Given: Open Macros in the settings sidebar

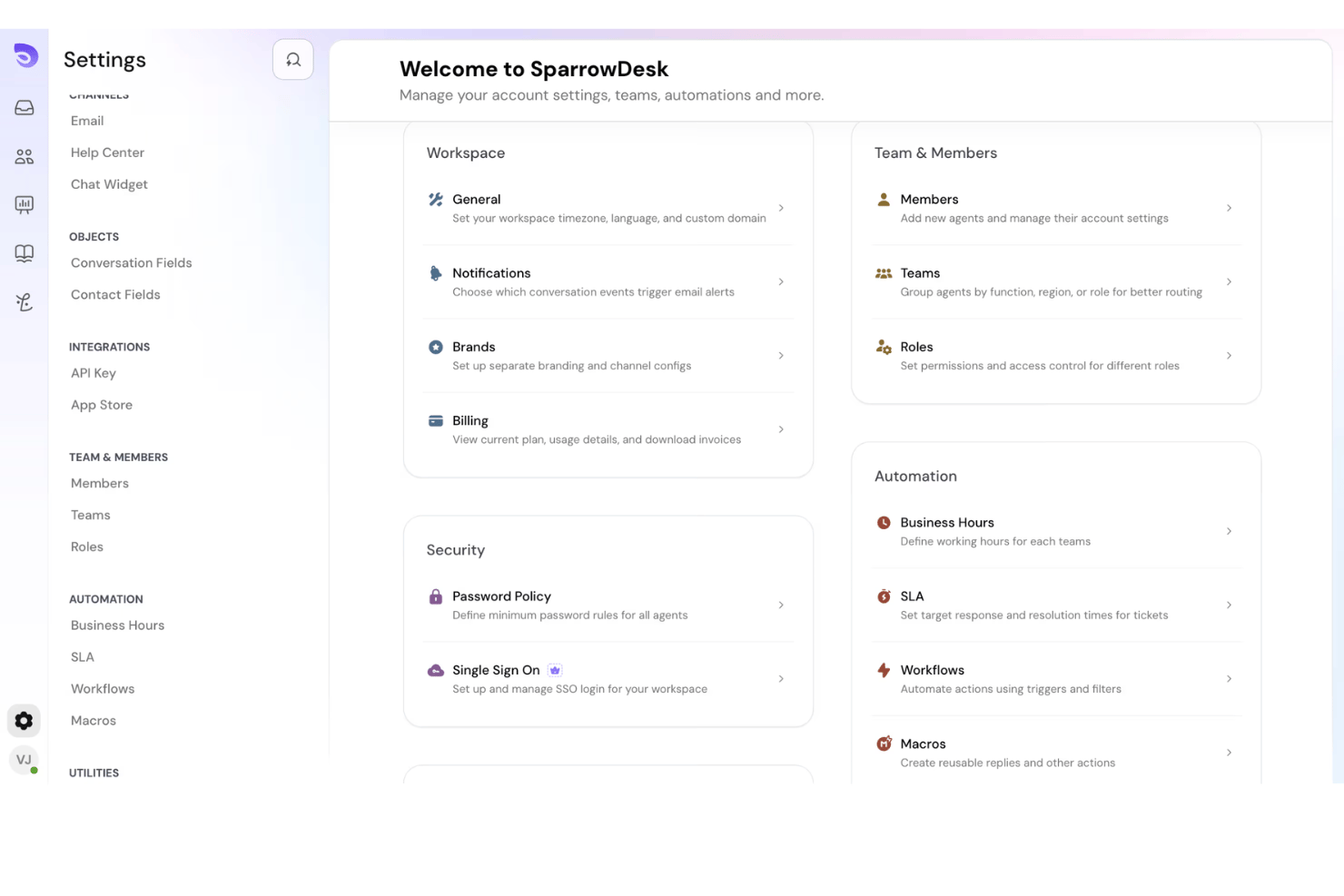Looking at the screenshot, I should click(x=94, y=721).
